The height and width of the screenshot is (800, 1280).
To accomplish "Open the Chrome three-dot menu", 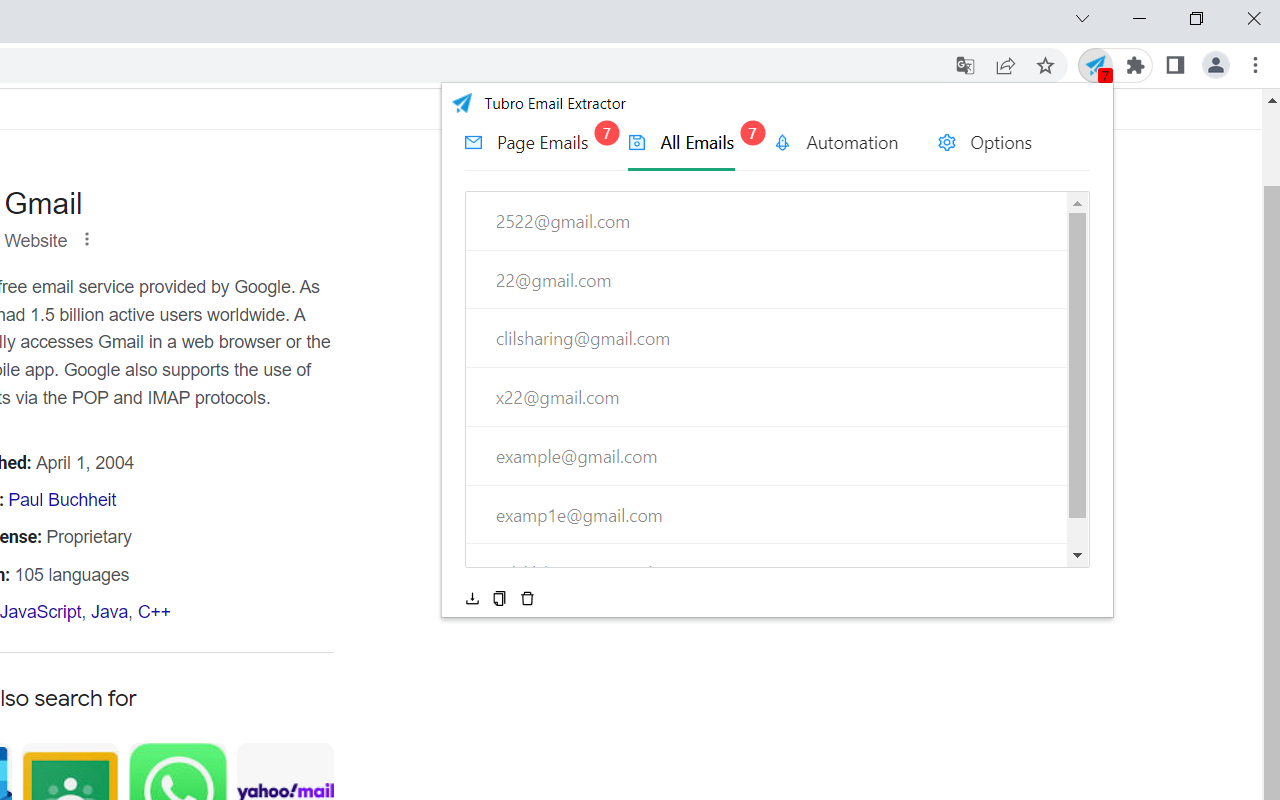I will (1255, 66).
